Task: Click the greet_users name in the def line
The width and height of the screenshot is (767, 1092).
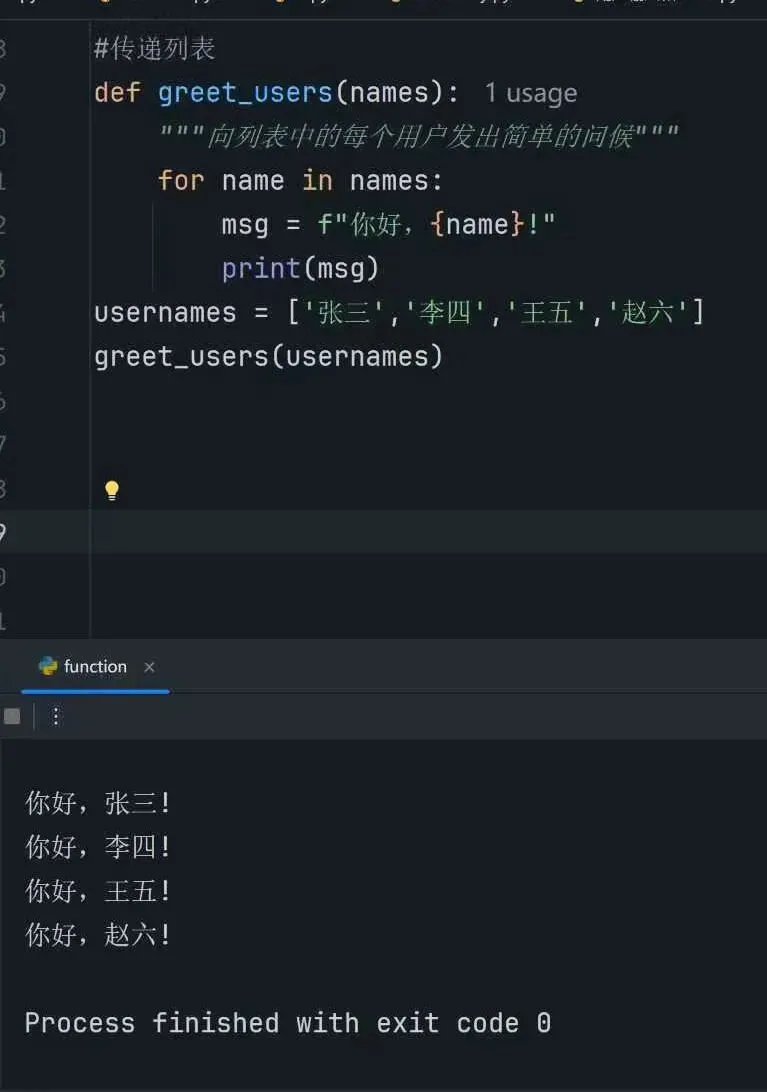Action: pos(245,93)
